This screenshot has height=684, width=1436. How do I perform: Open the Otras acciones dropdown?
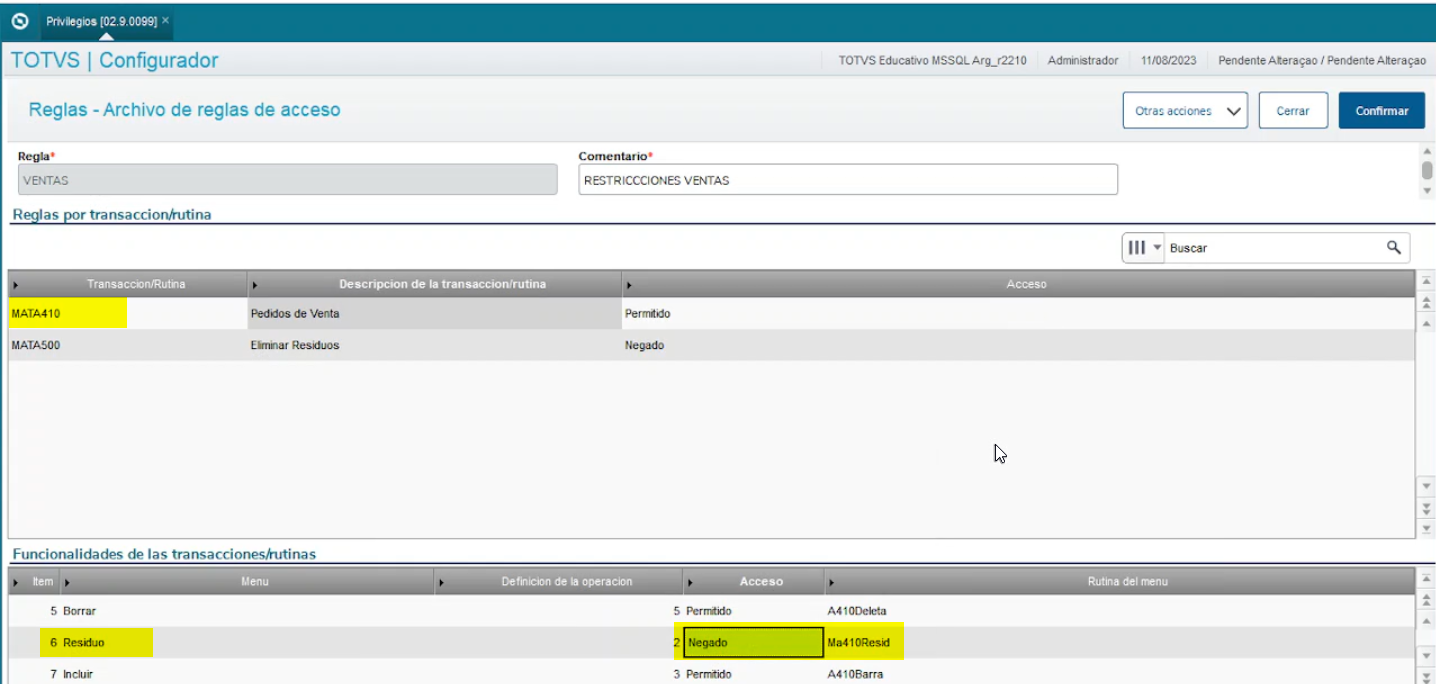1185,111
